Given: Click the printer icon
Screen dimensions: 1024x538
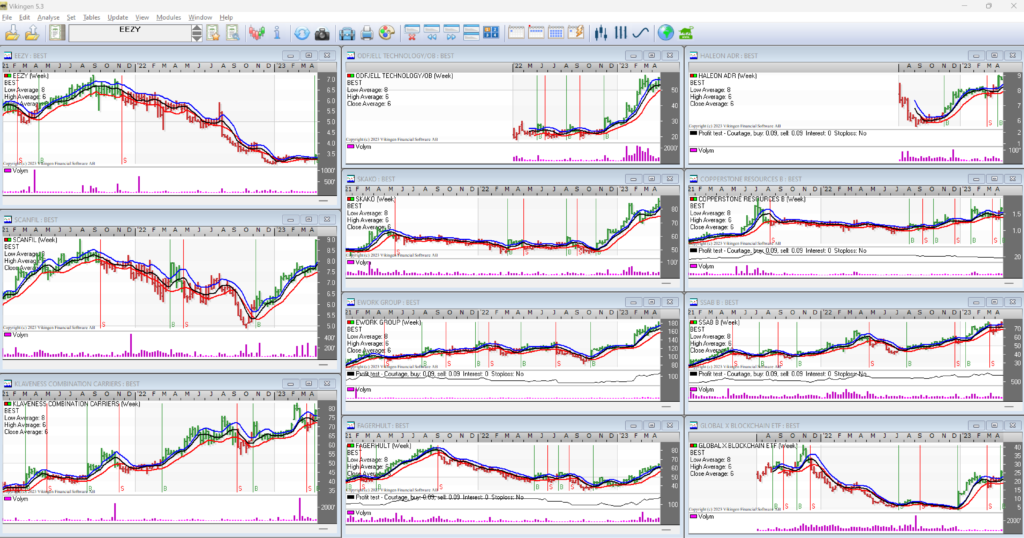Looking at the screenshot, I should click(x=367, y=33).
